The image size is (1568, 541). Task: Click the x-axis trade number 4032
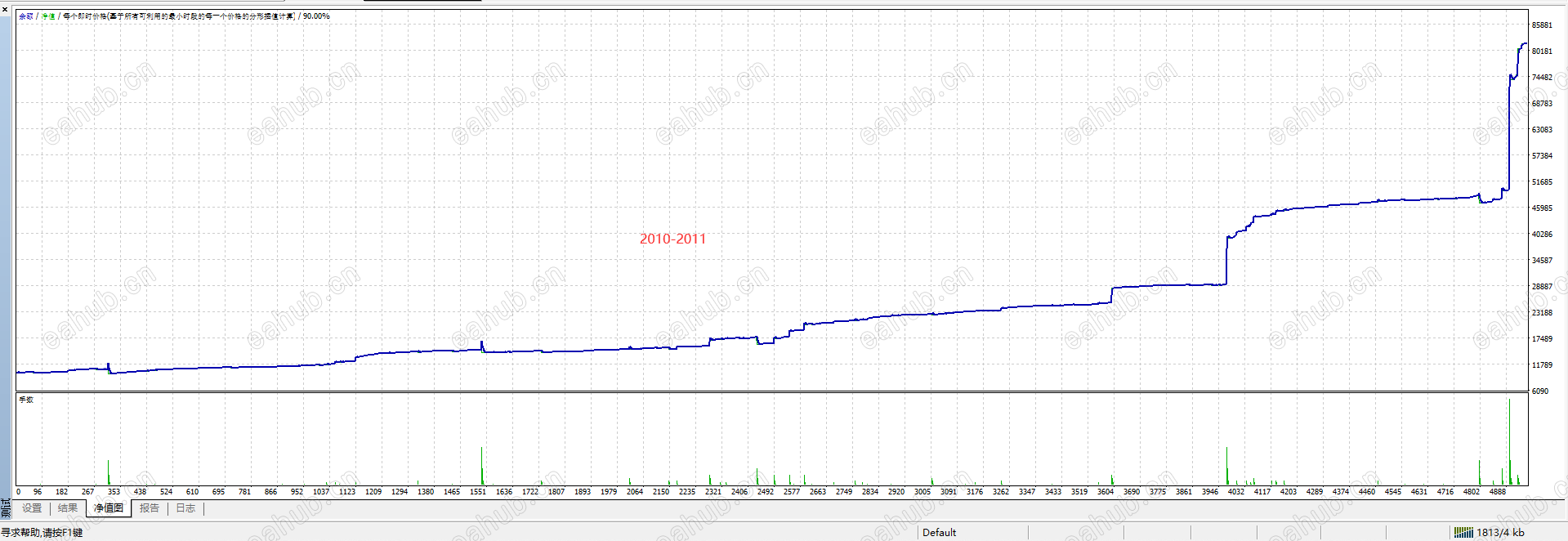1236,492
